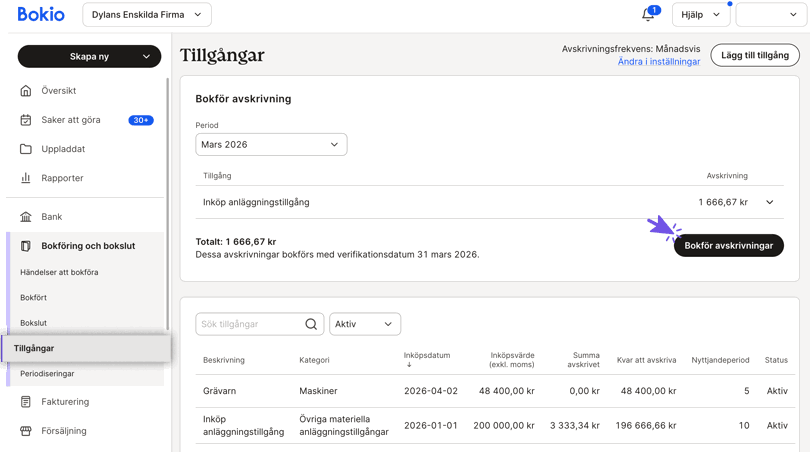Click the Fakturering invoice icon

[26, 402]
